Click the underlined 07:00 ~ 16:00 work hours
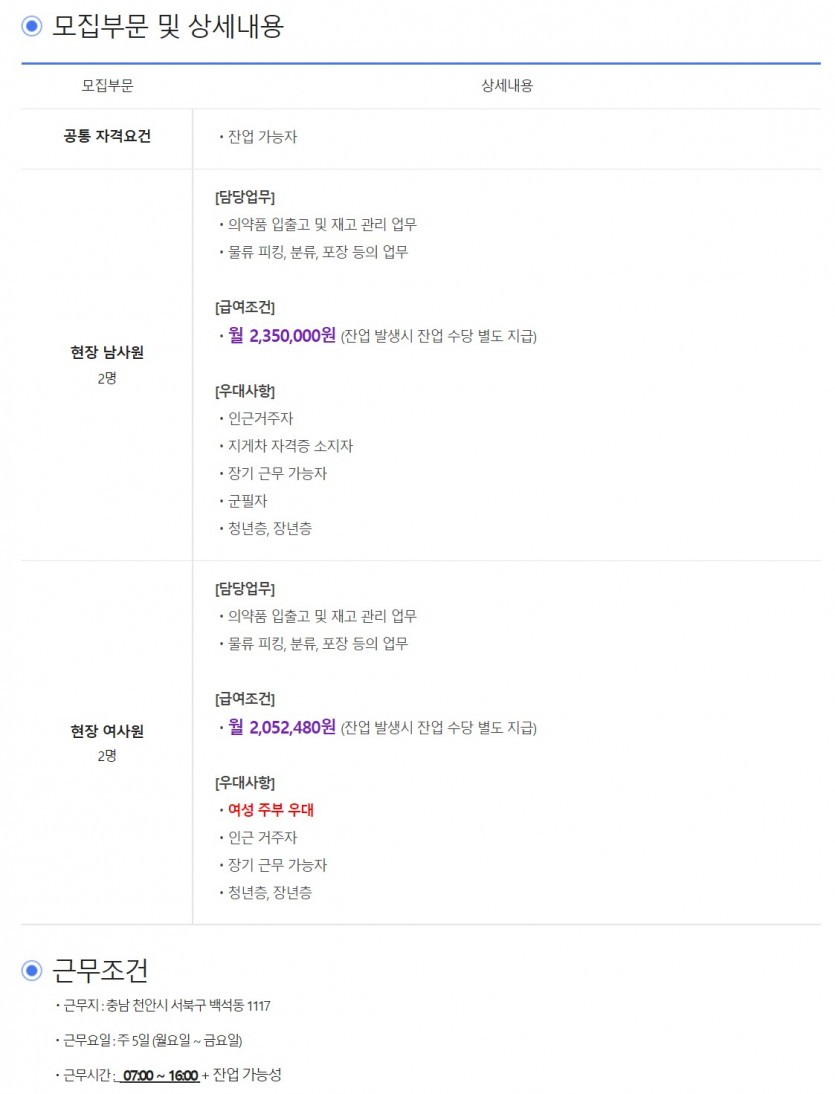 tap(160, 1076)
